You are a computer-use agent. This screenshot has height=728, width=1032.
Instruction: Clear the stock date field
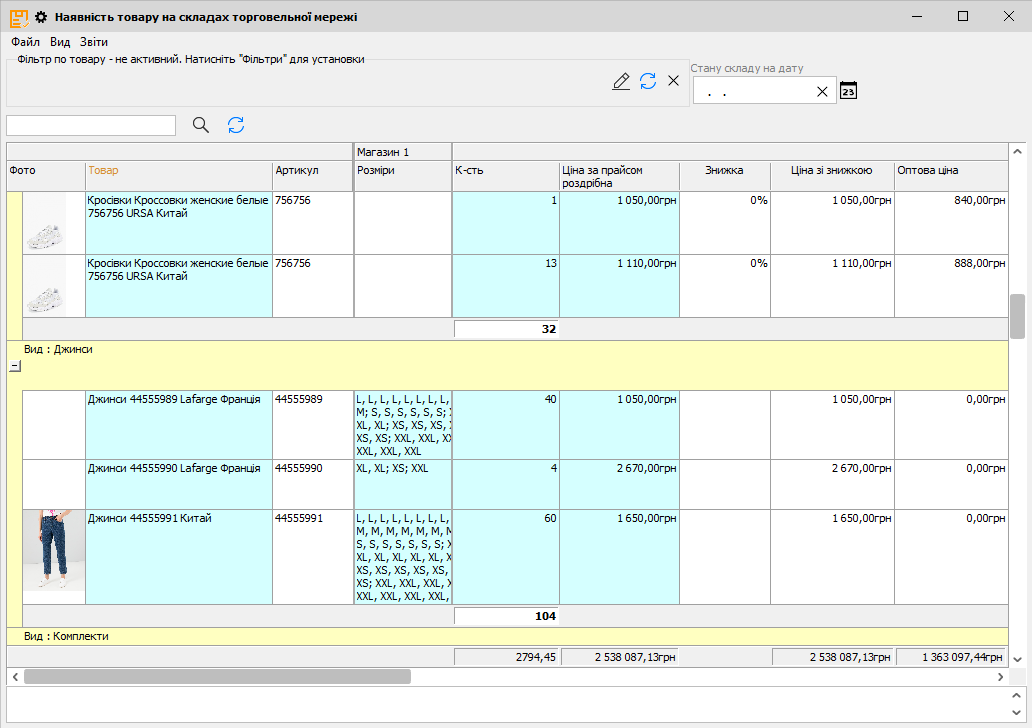[822, 92]
